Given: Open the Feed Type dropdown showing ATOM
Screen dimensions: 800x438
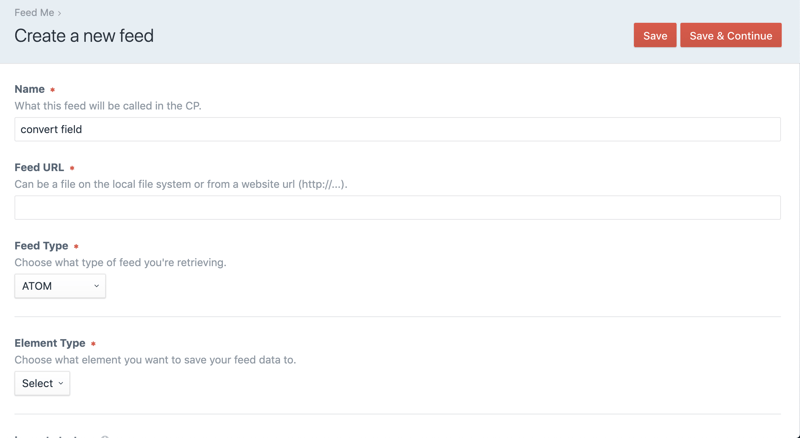Looking at the screenshot, I should (59, 286).
